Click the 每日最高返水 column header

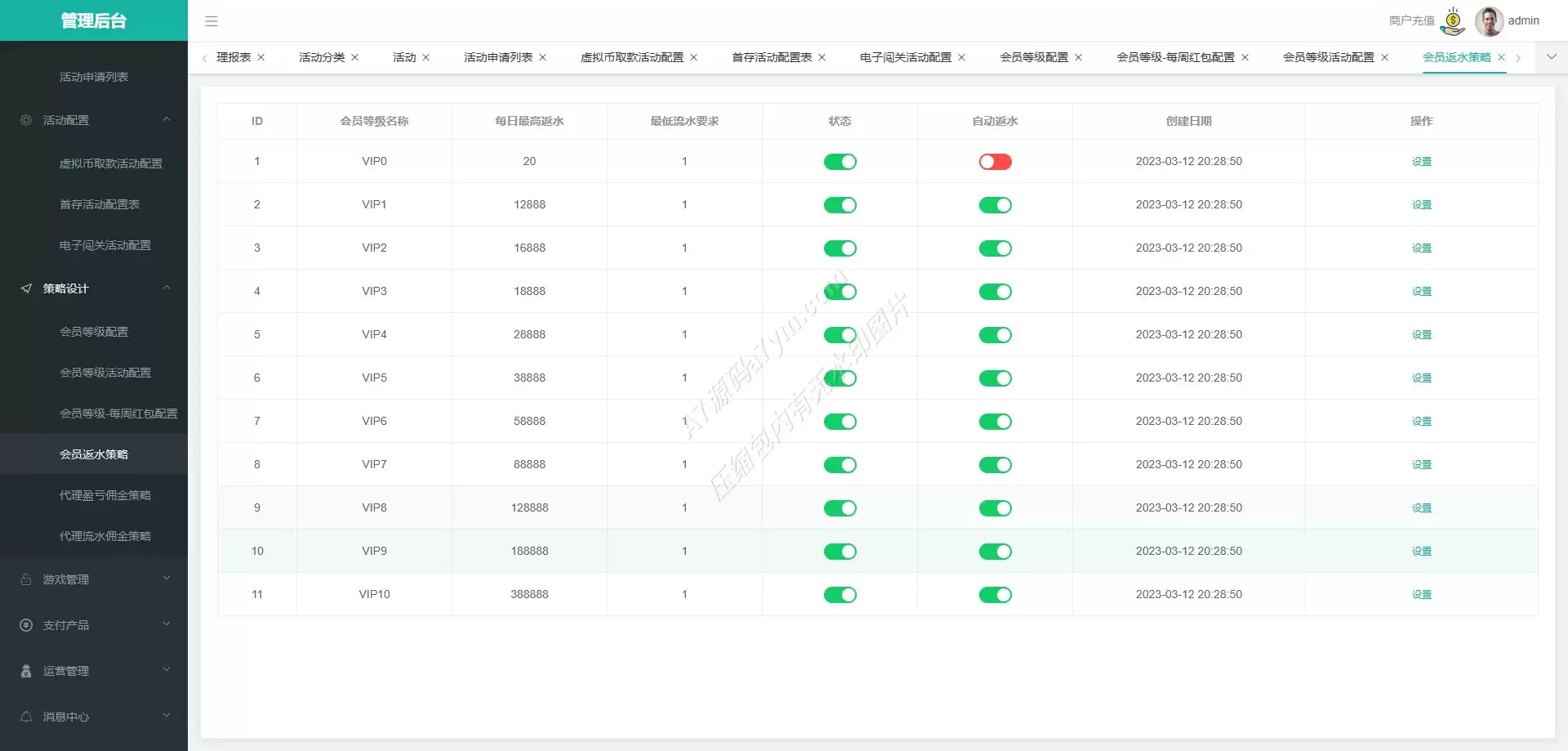click(x=529, y=121)
